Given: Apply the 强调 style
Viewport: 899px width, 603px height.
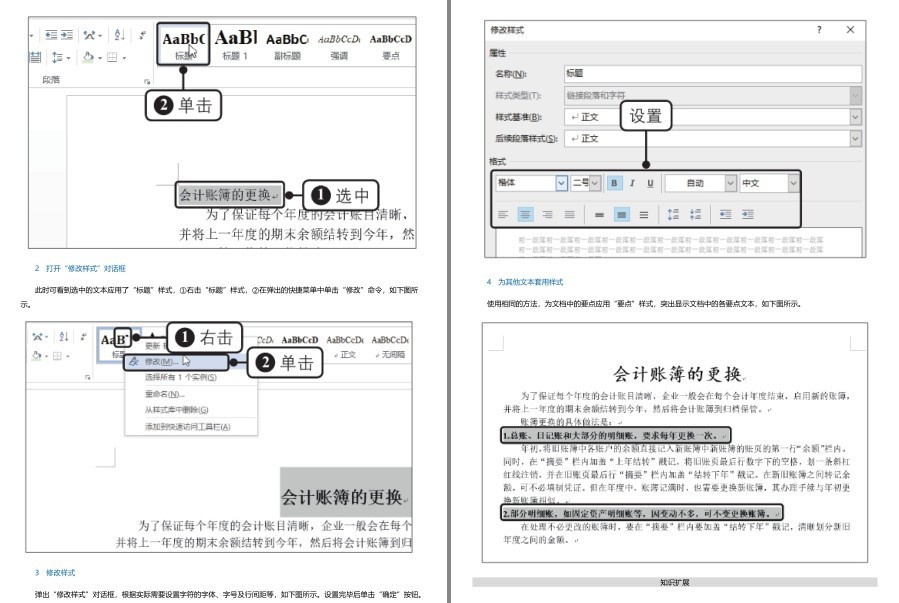Looking at the screenshot, I should [x=339, y=45].
